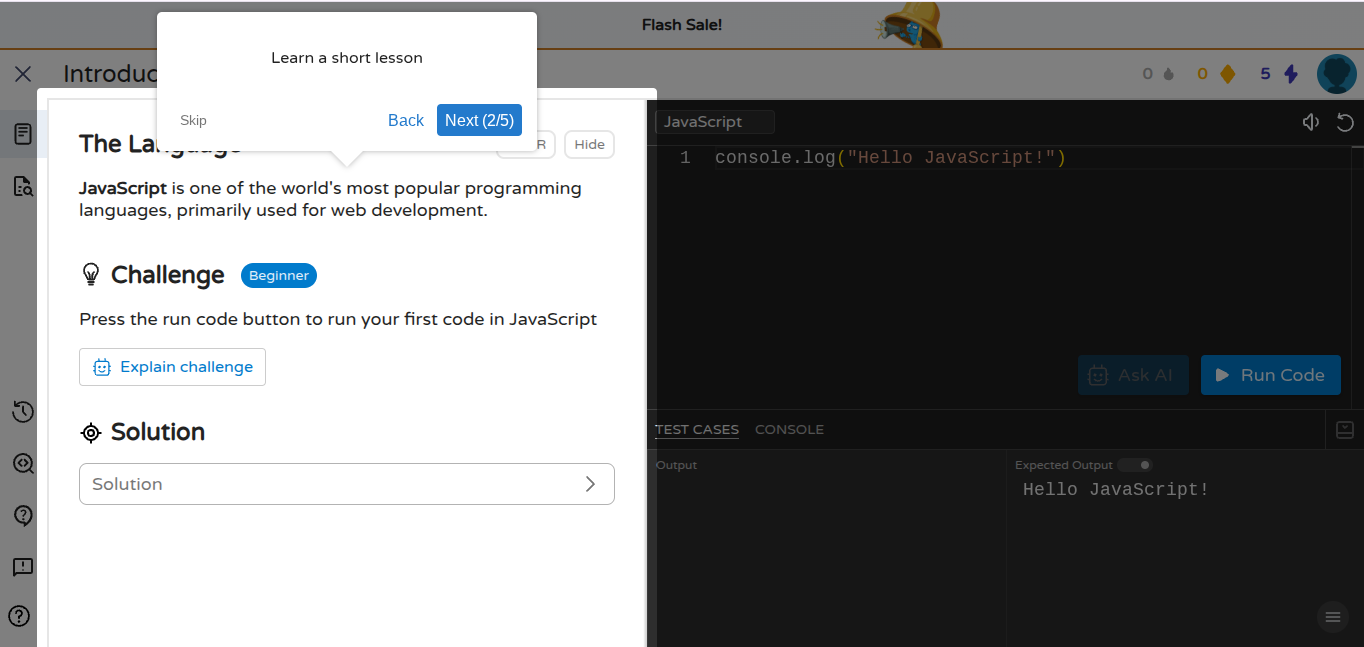Open the JavaScript language selector

tap(714, 122)
